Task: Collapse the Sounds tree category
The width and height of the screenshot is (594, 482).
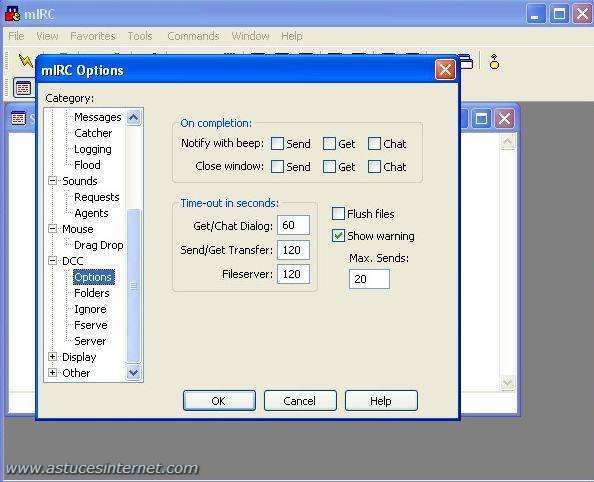Action: pyautogui.click(x=53, y=181)
